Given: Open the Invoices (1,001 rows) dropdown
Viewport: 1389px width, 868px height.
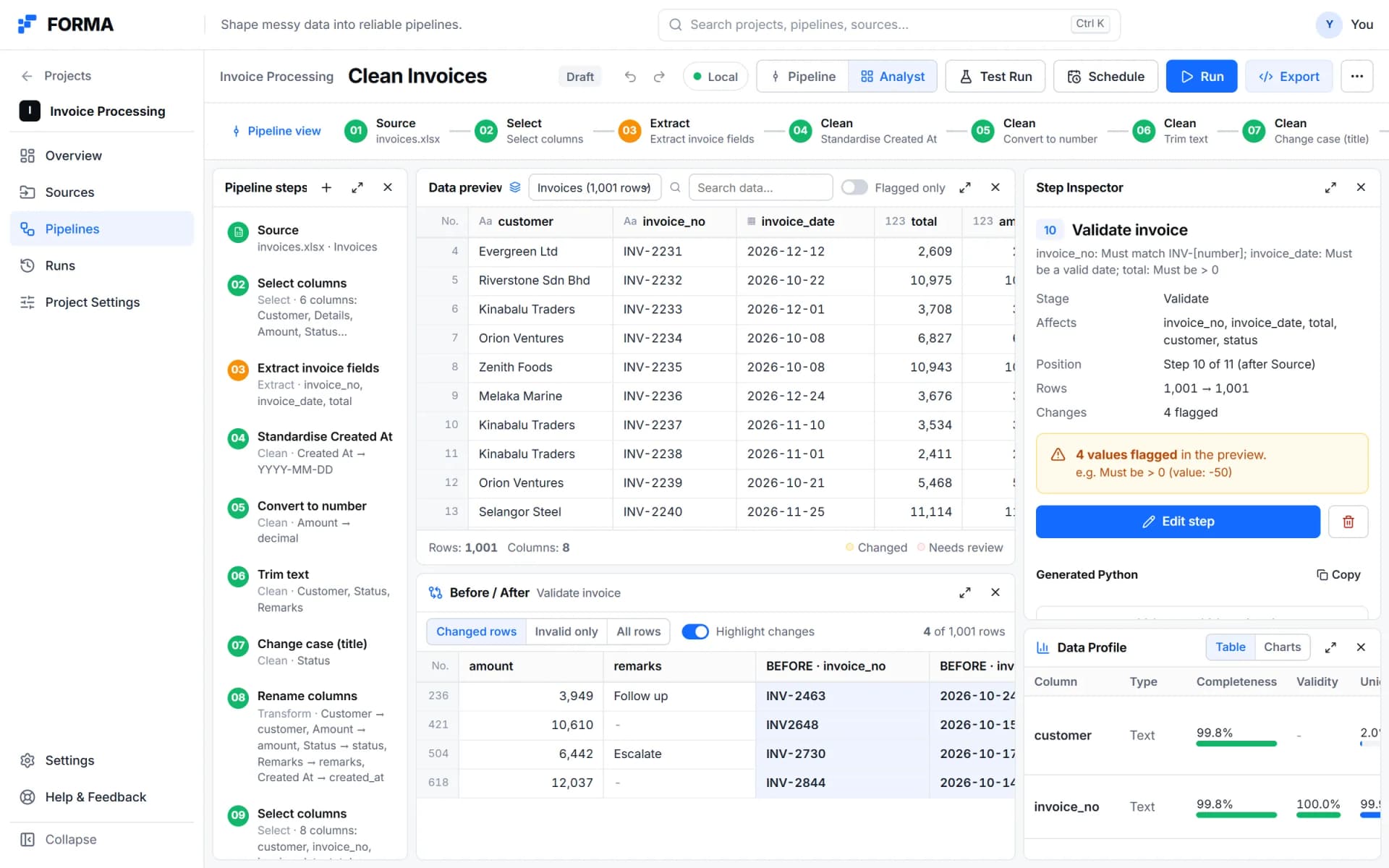Looking at the screenshot, I should point(595,187).
